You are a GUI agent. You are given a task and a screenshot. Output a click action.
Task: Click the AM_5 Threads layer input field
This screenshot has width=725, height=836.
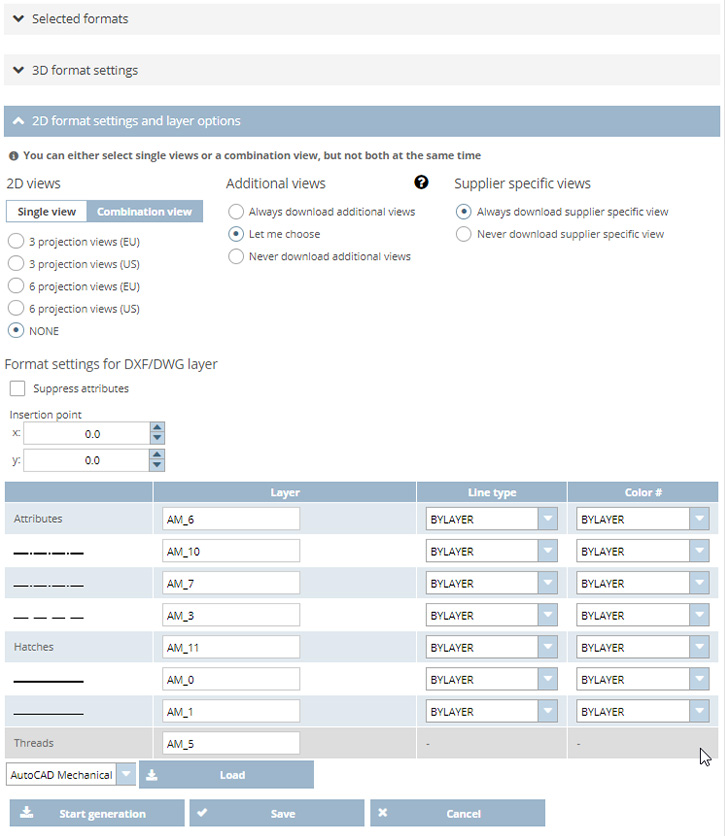coord(231,743)
